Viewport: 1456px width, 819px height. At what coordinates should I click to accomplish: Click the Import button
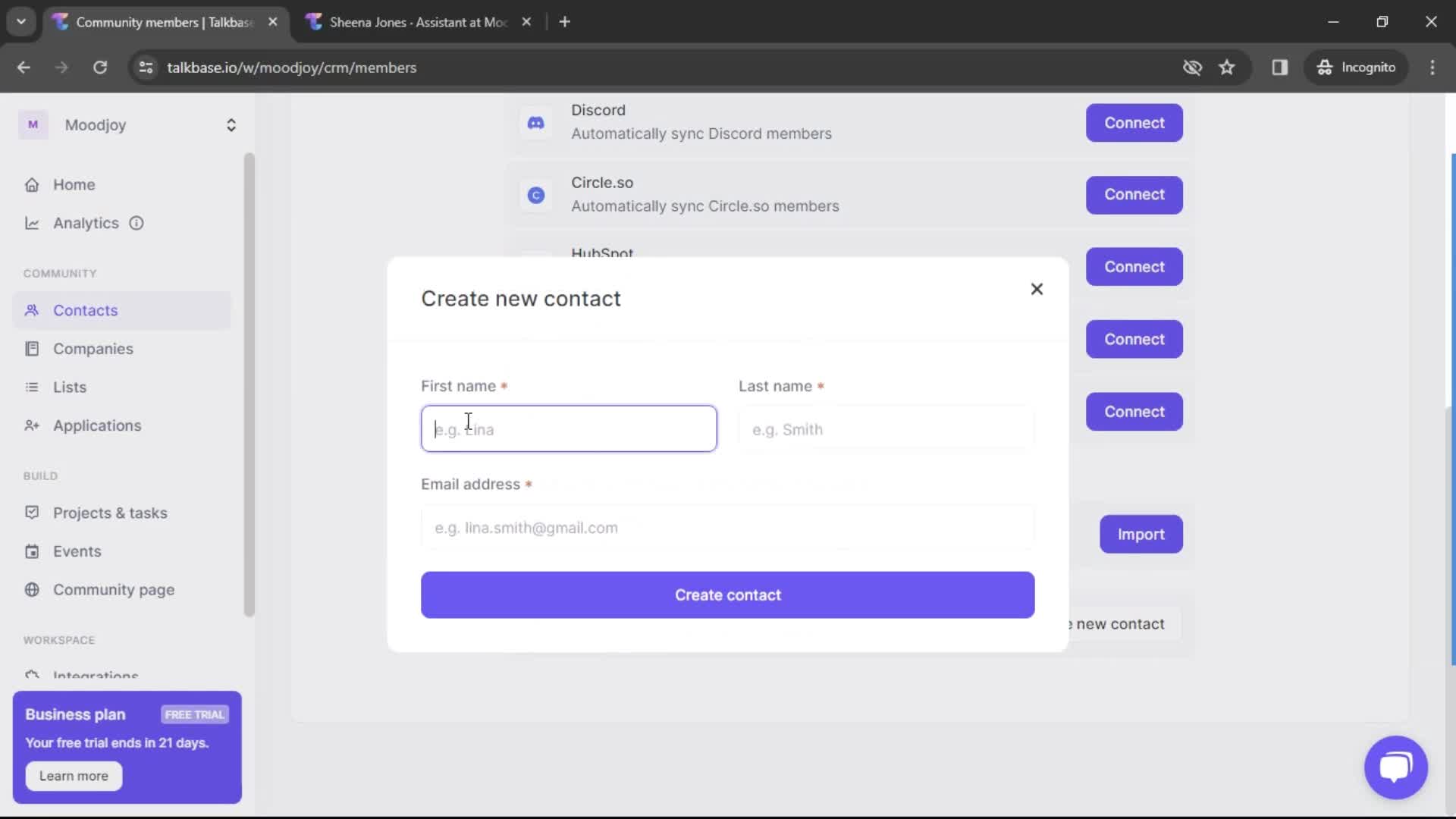click(x=1140, y=533)
